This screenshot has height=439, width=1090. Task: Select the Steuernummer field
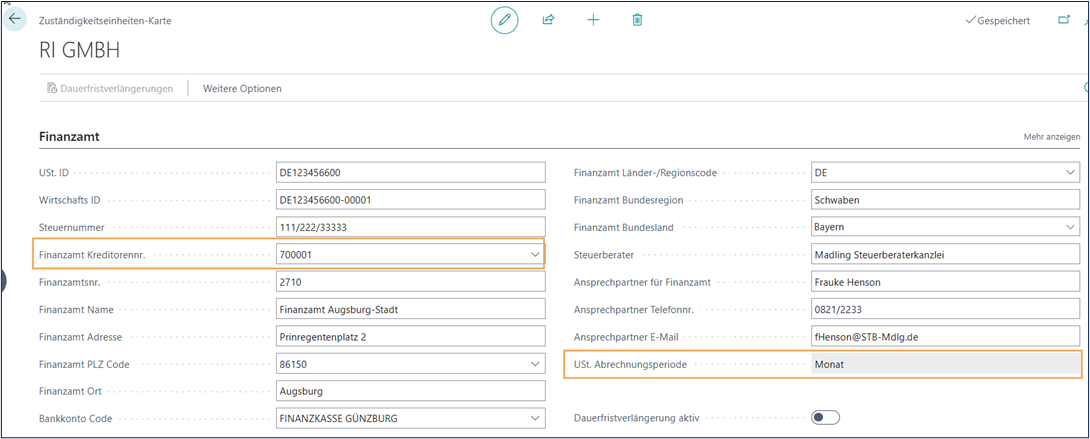410,228
